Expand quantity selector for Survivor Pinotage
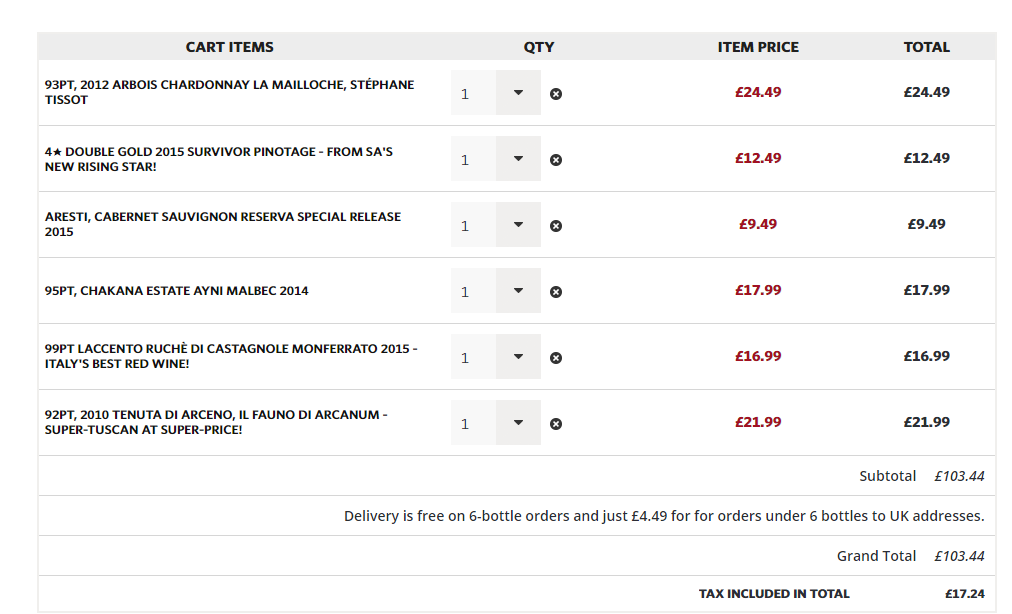This screenshot has height=614, width=1012. 518,159
